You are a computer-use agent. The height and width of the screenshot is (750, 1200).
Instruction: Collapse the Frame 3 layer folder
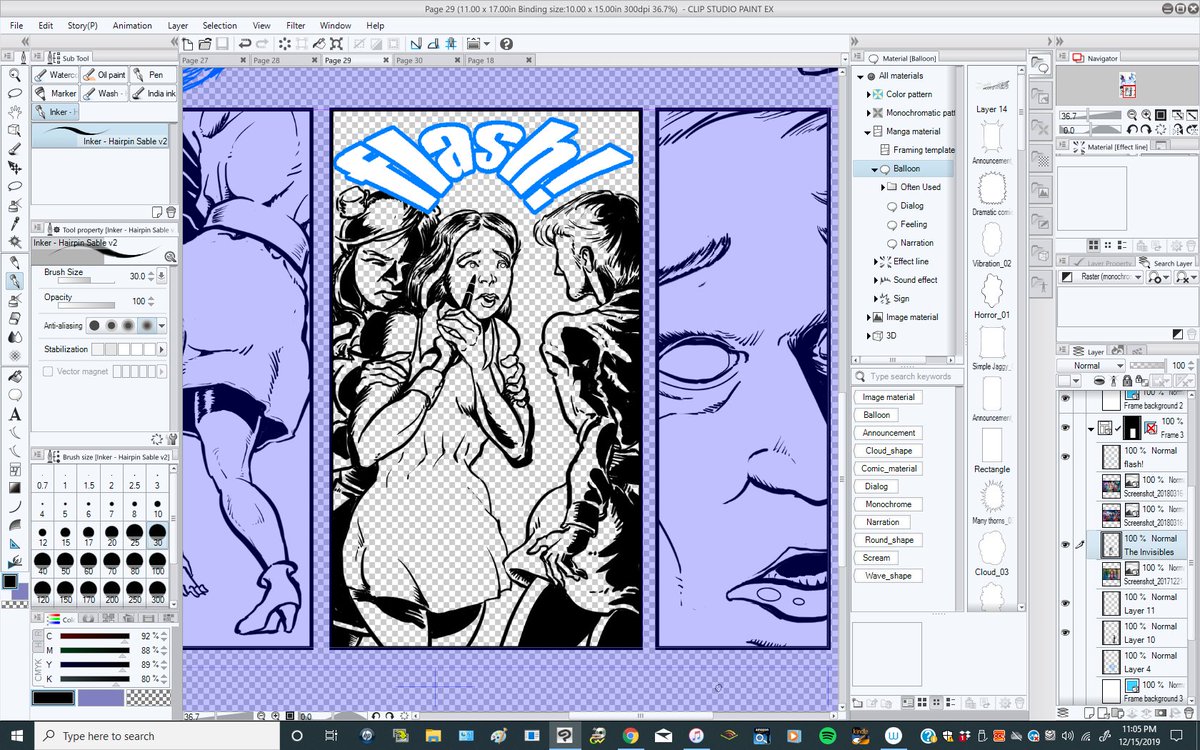[1091, 428]
